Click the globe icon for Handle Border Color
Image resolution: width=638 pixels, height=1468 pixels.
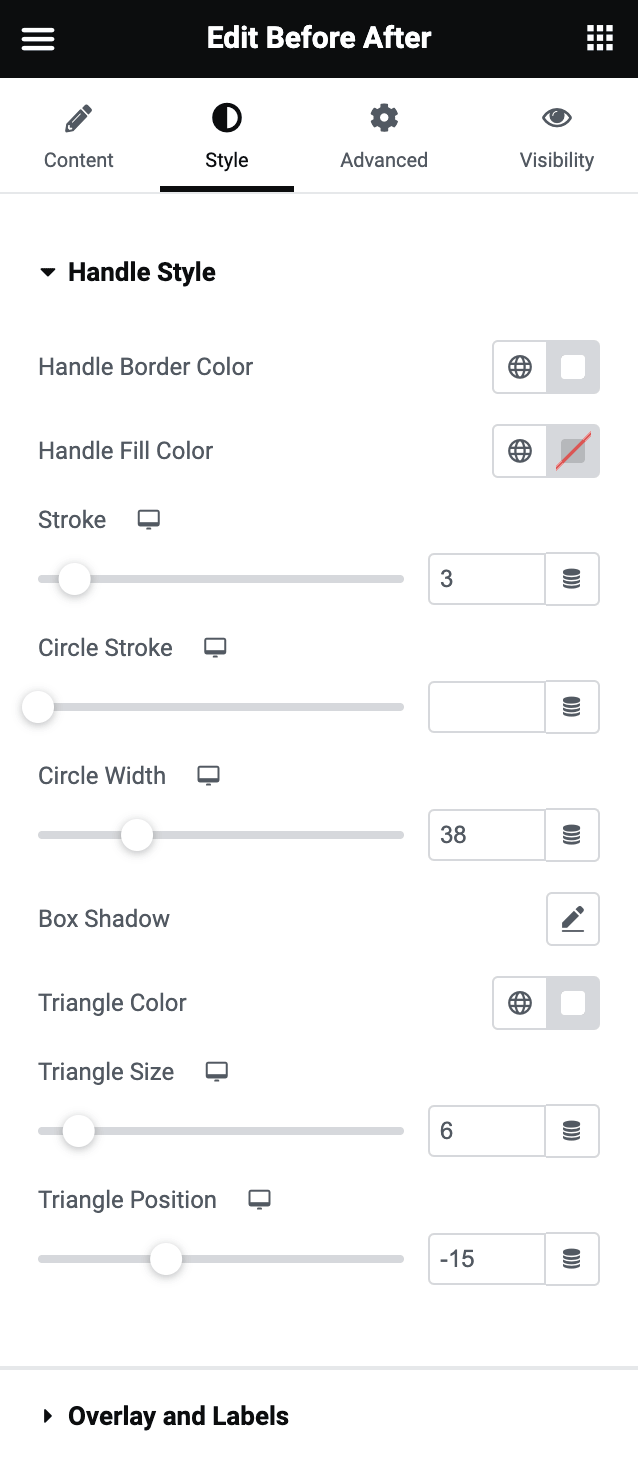(x=520, y=367)
